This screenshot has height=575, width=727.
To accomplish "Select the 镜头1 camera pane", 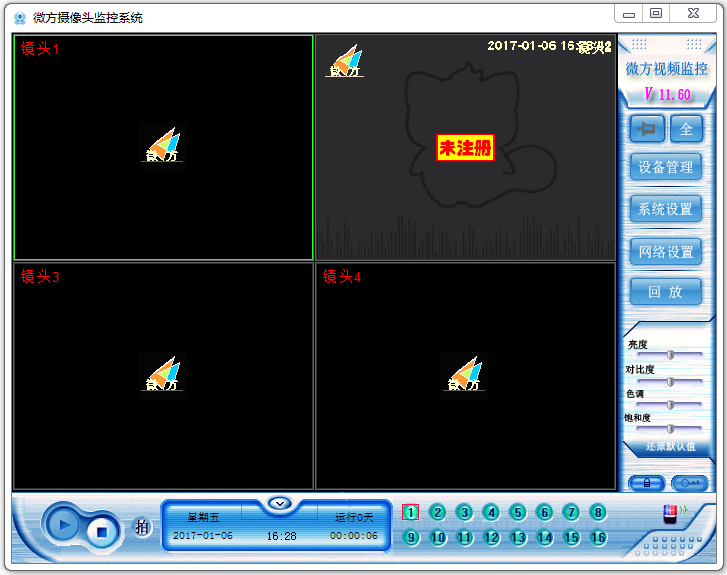I will (x=163, y=147).
